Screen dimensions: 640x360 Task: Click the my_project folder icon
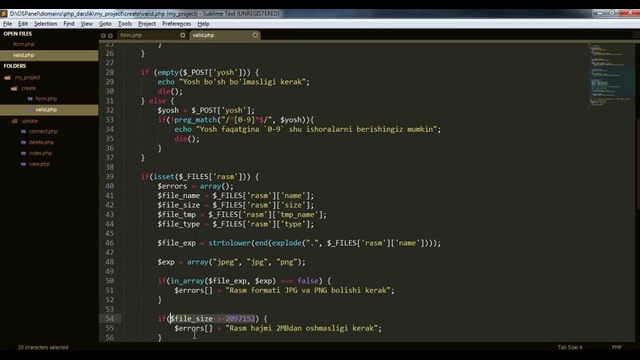click(x=8, y=77)
